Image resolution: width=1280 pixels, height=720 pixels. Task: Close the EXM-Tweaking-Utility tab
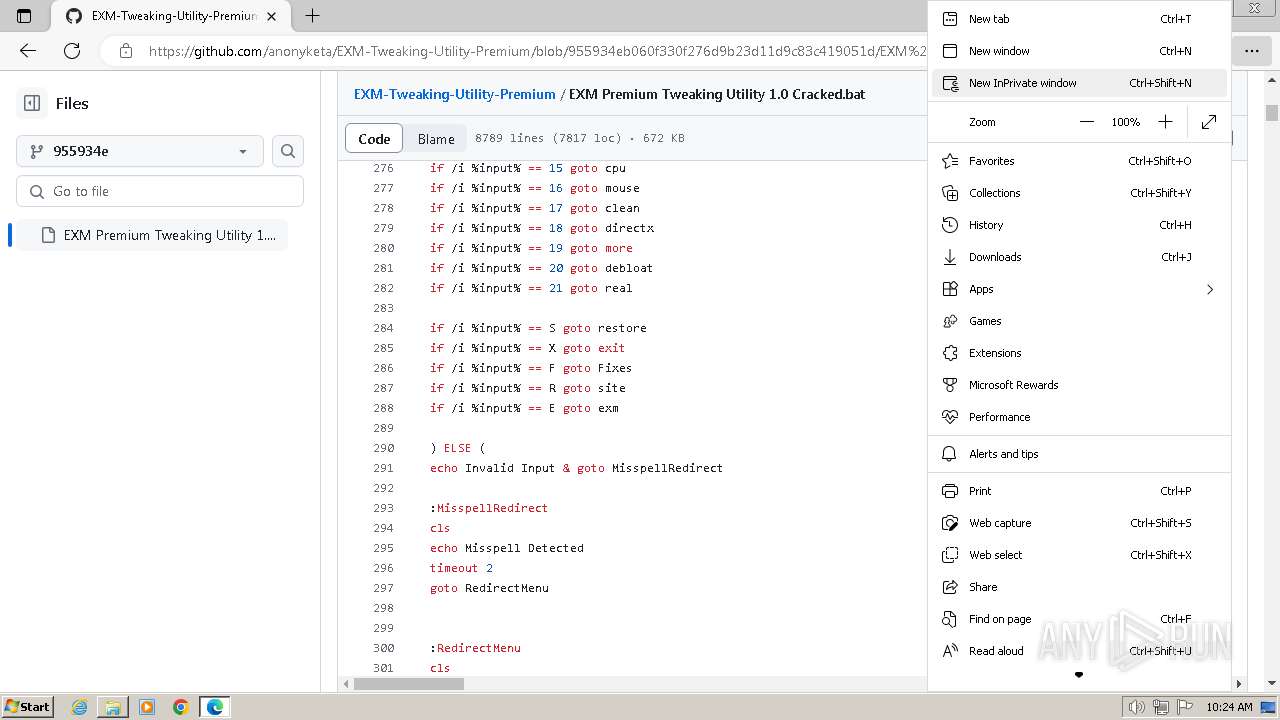(271, 16)
